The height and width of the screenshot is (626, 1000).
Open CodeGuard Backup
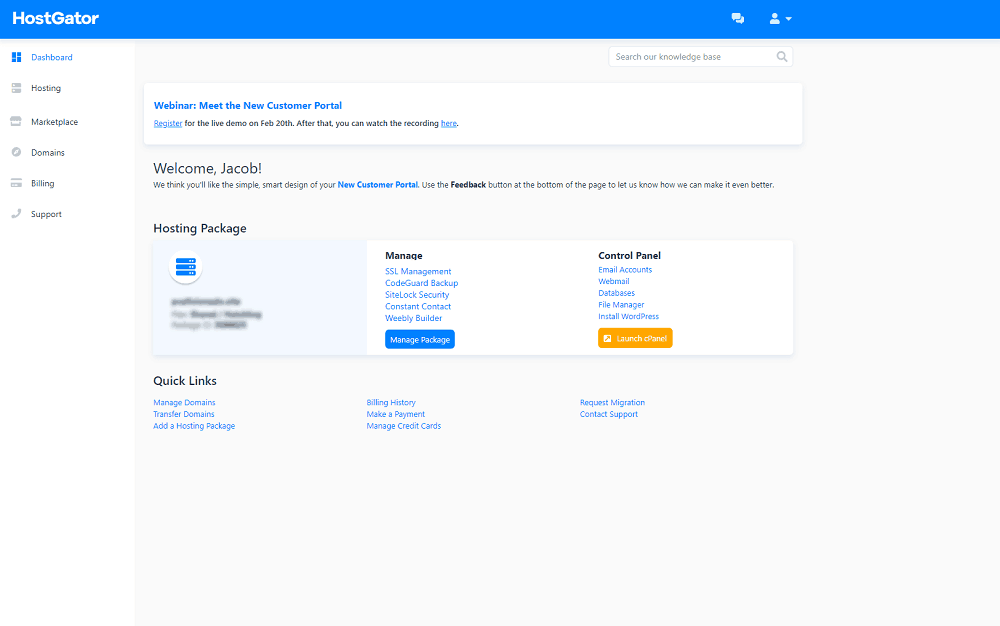coord(422,283)
